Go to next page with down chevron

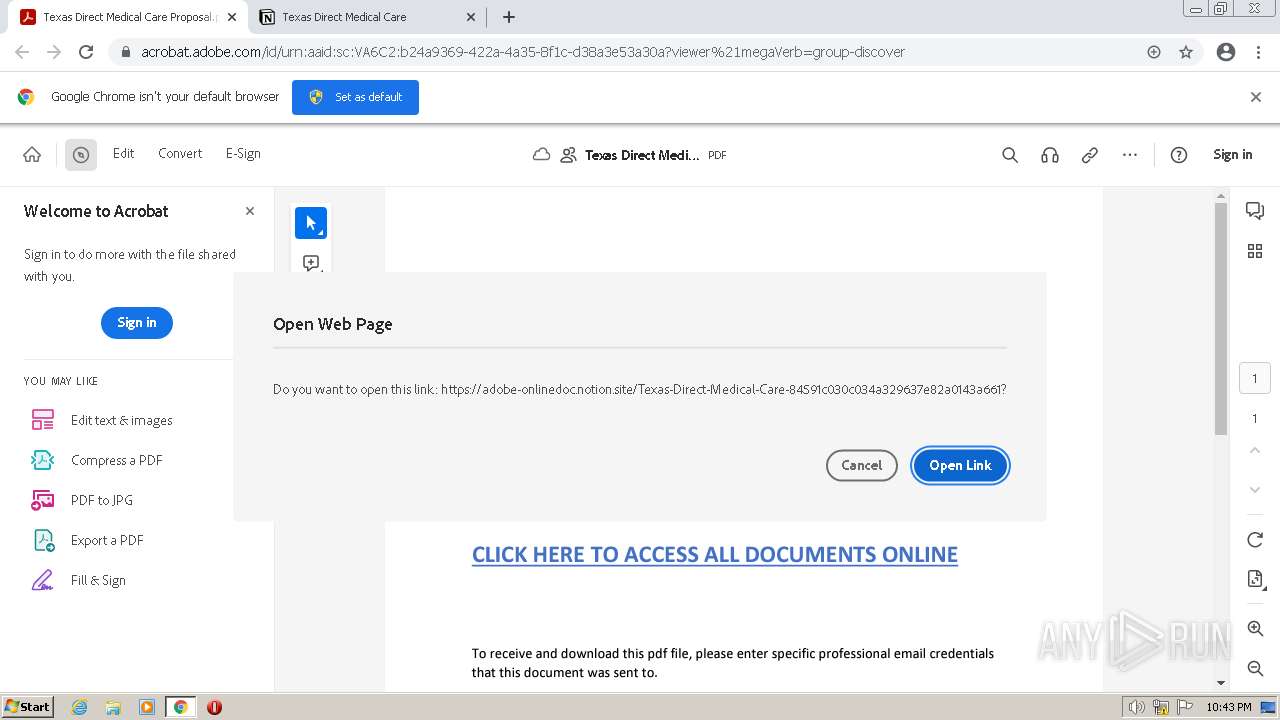1255,490
